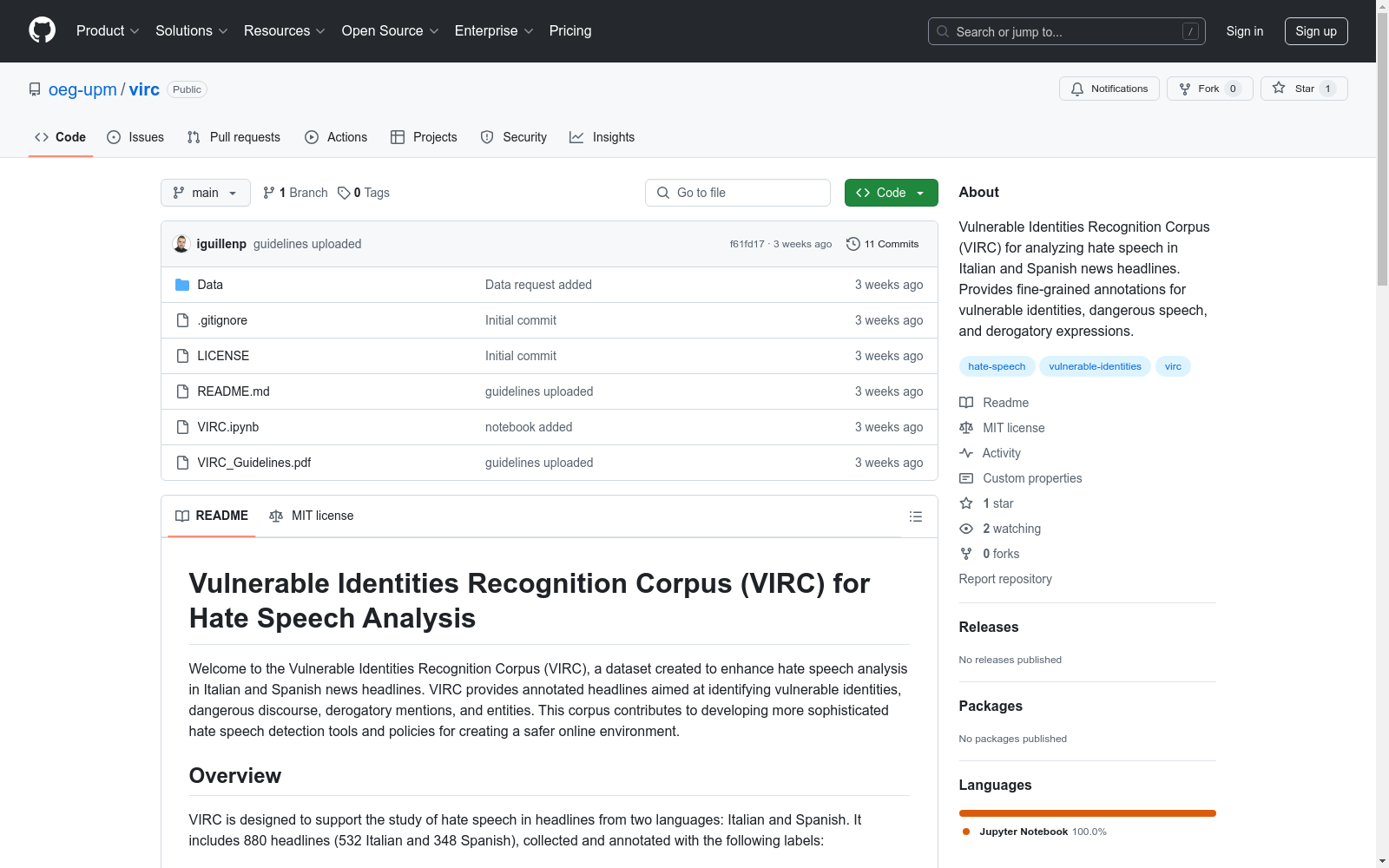This screenshot has height=868, width=1389.
Task: Expand the Product menu
Action: (x=108, y=31)
